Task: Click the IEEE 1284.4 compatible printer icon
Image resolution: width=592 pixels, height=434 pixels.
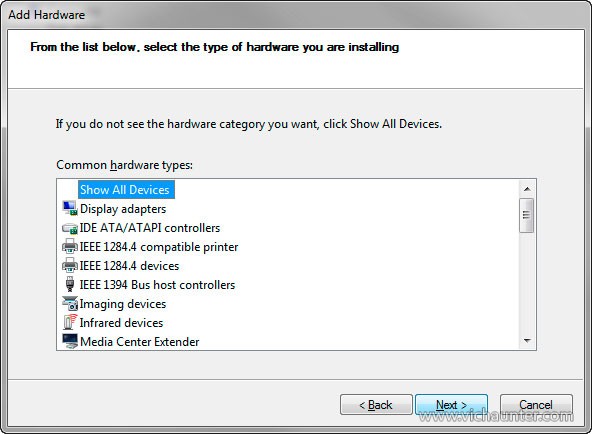Action: click(x=70, y=246)
